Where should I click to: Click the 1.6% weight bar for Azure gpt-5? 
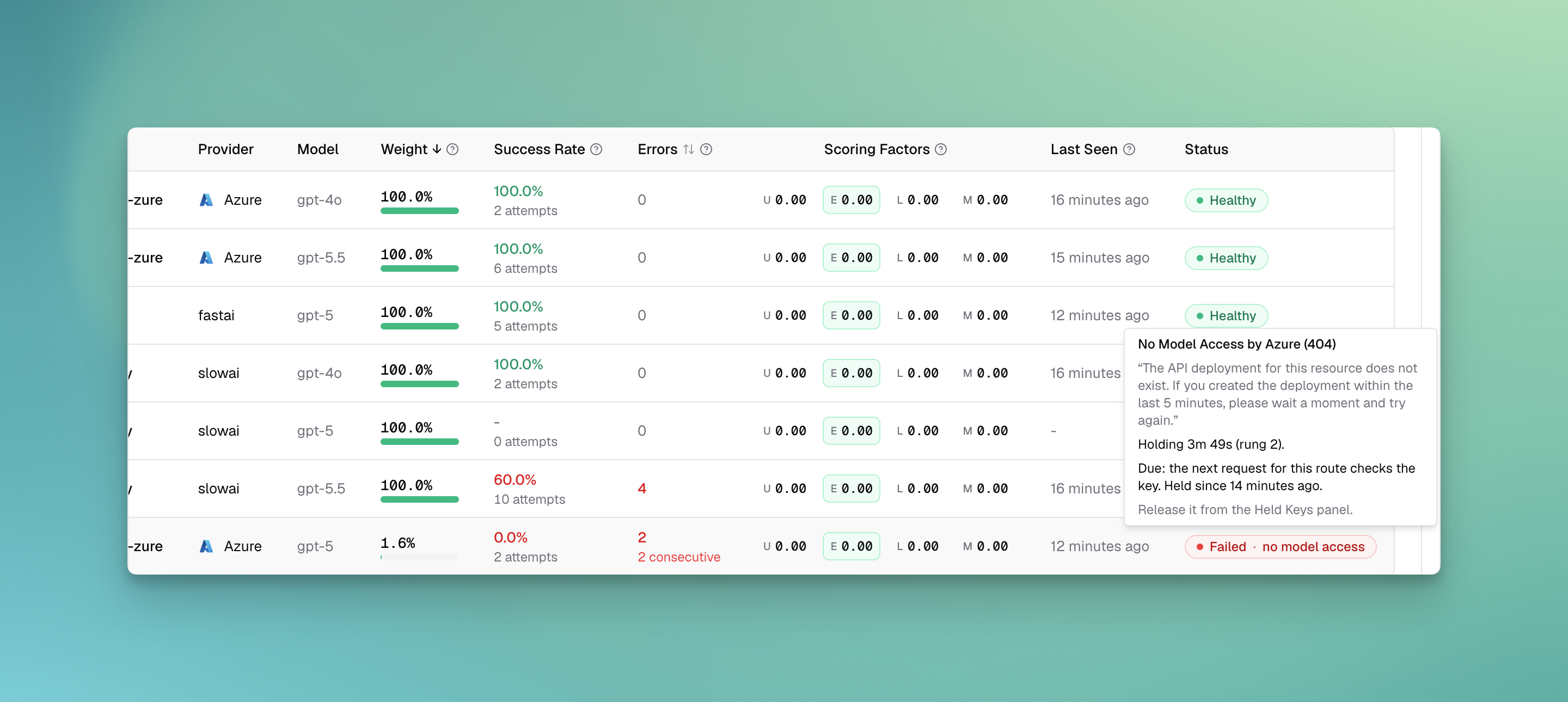(x=419, y=557)
